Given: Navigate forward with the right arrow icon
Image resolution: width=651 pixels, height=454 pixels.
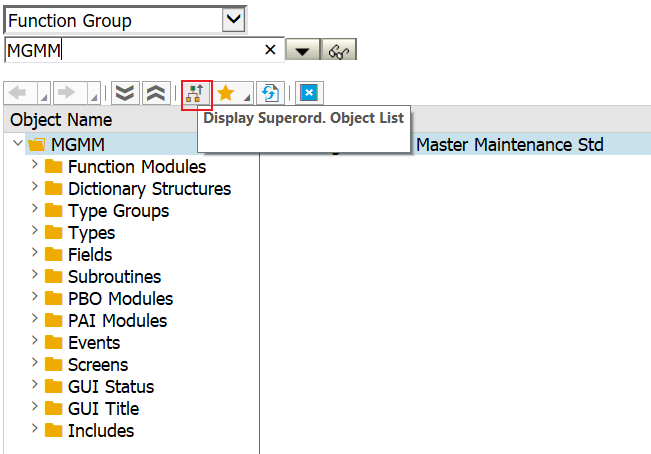Looking at the screenshot, I should tap(67, 93).
